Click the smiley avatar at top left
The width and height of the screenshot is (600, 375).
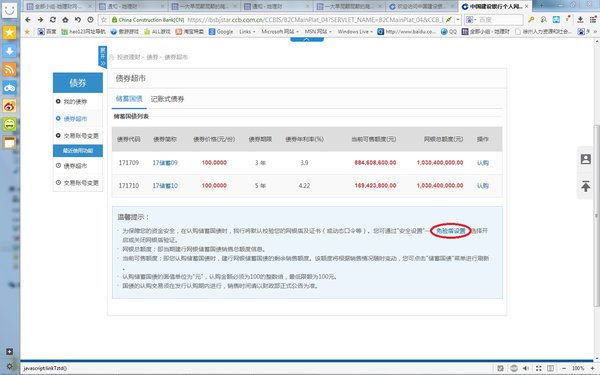[10, 10]
